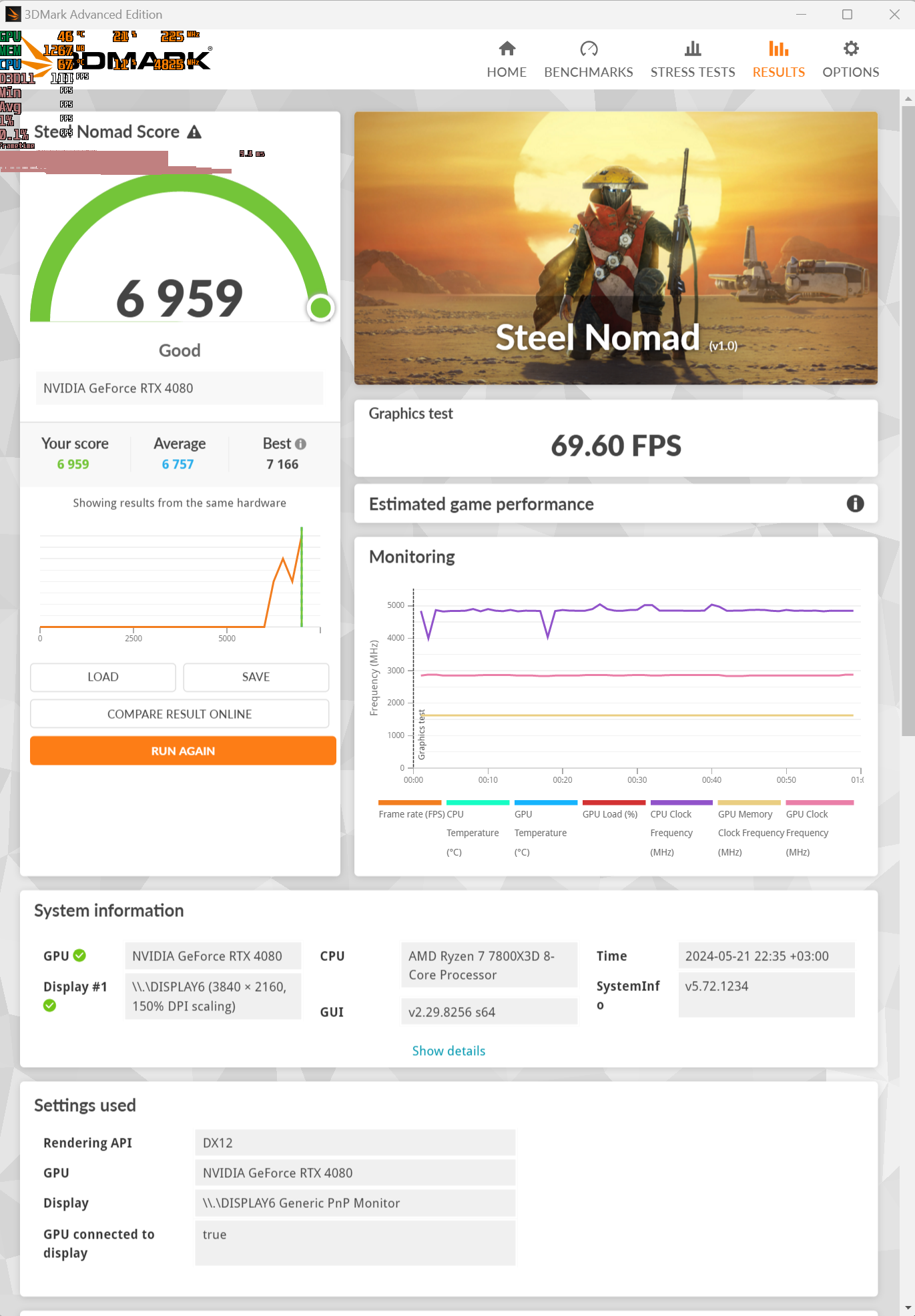Click the large 6 959 score
Screen dimensions: 915x1316
(180, 298)
